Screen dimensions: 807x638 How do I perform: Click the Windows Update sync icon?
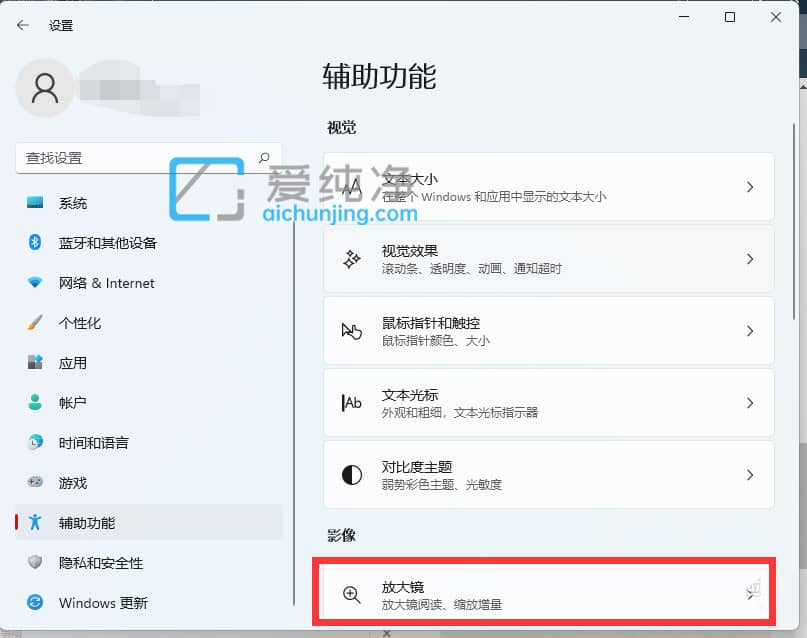(x=35, y=603)
